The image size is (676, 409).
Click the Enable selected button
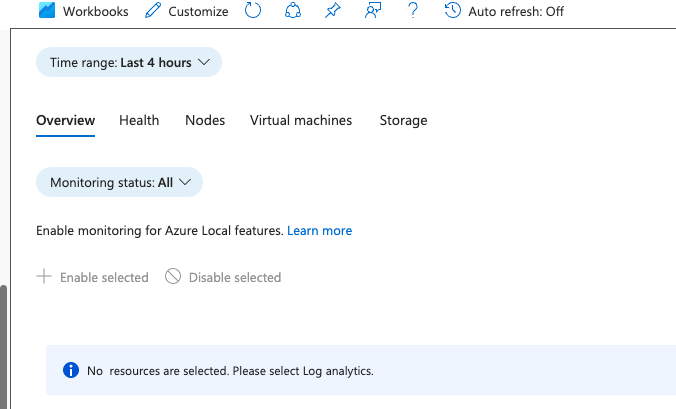[93, 277]
